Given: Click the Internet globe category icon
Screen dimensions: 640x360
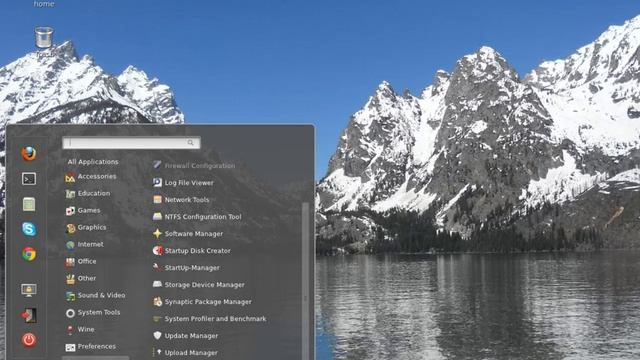Looking at the screenshot, I should 70,245.
